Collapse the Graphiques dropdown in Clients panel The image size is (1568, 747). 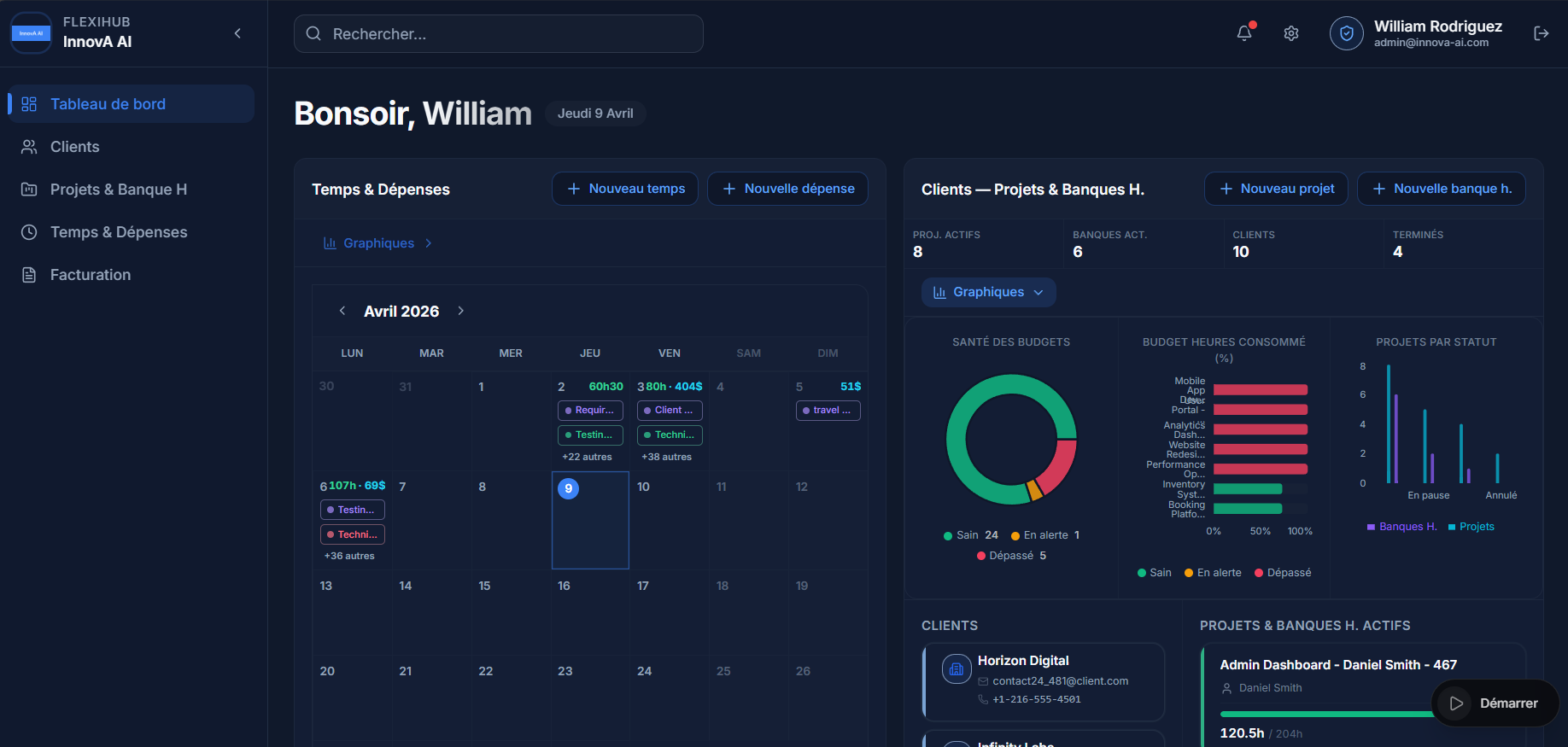[x=988, y=292]
